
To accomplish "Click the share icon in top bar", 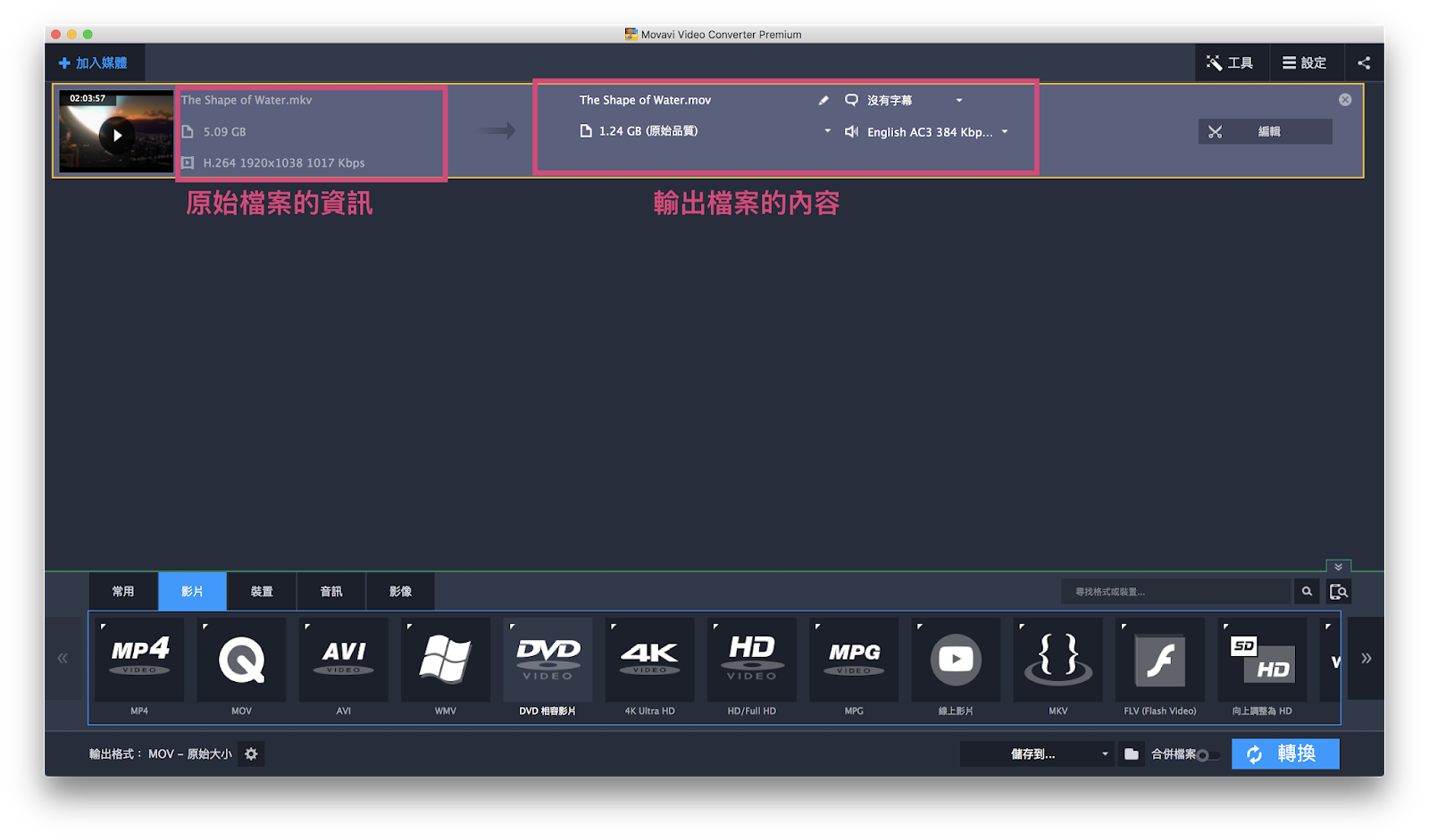I will pyautogui.click(x=1364, y=62).
